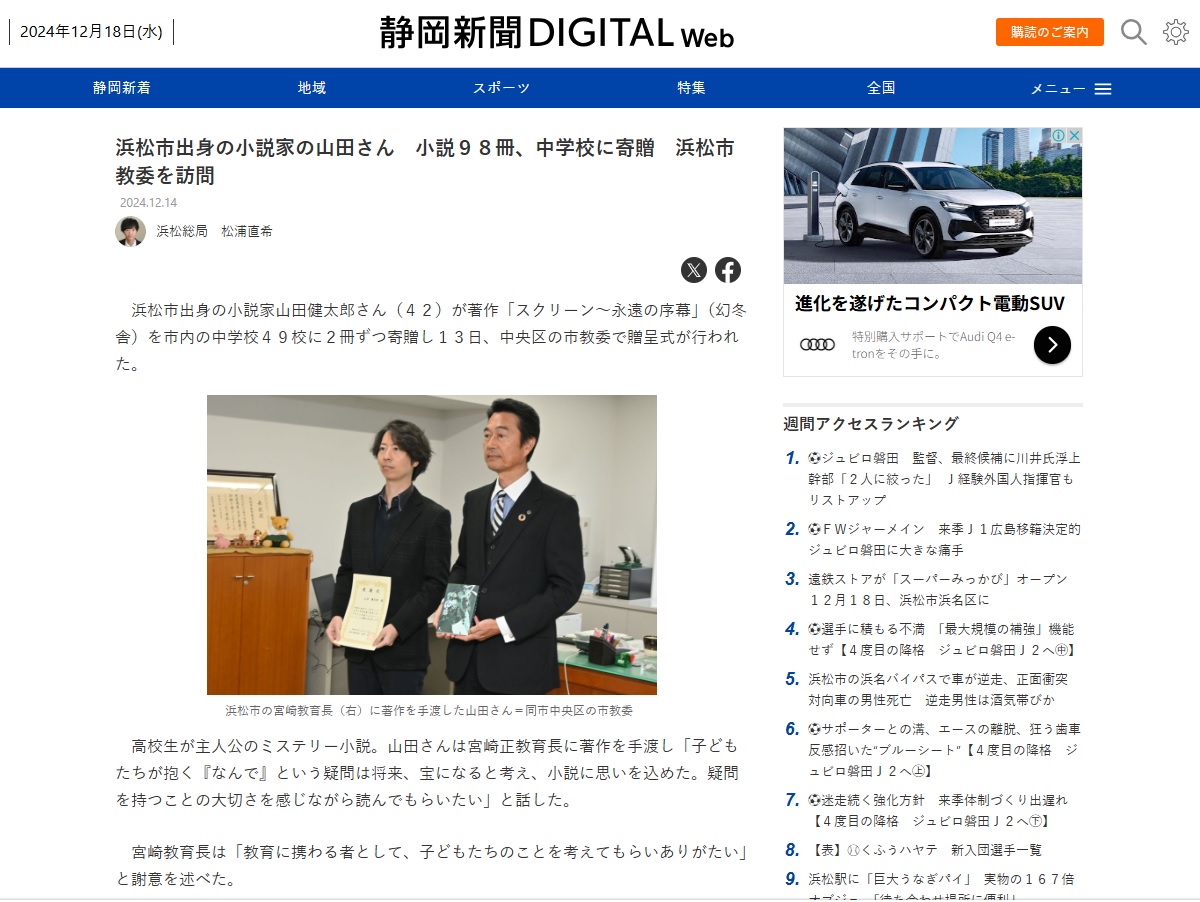Viewport: 1200px width, 902px height.
Task: Go to the 地域 section
Action: click(x=312, y=88)
